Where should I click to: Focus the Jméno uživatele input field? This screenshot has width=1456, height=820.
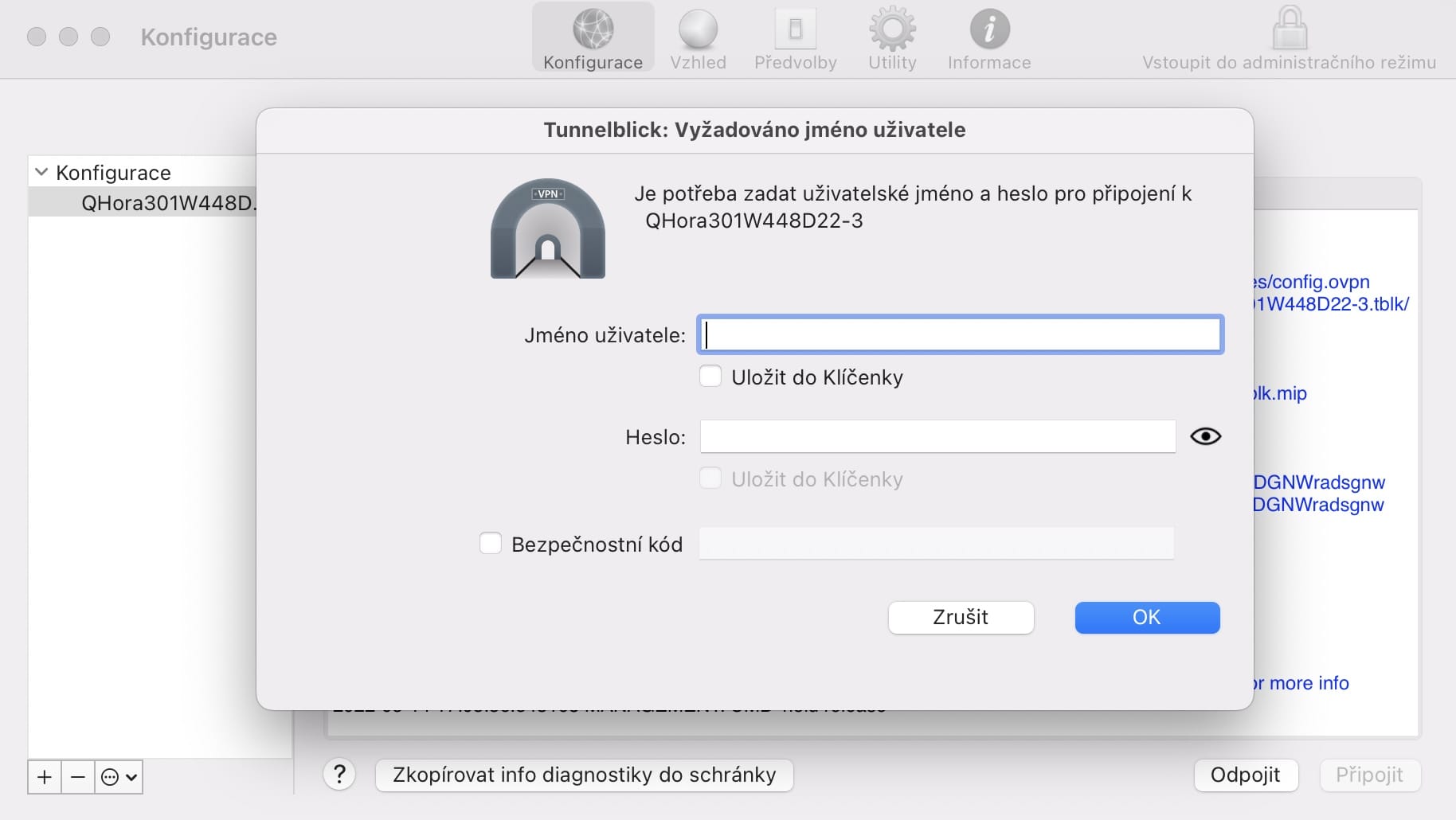960,334
